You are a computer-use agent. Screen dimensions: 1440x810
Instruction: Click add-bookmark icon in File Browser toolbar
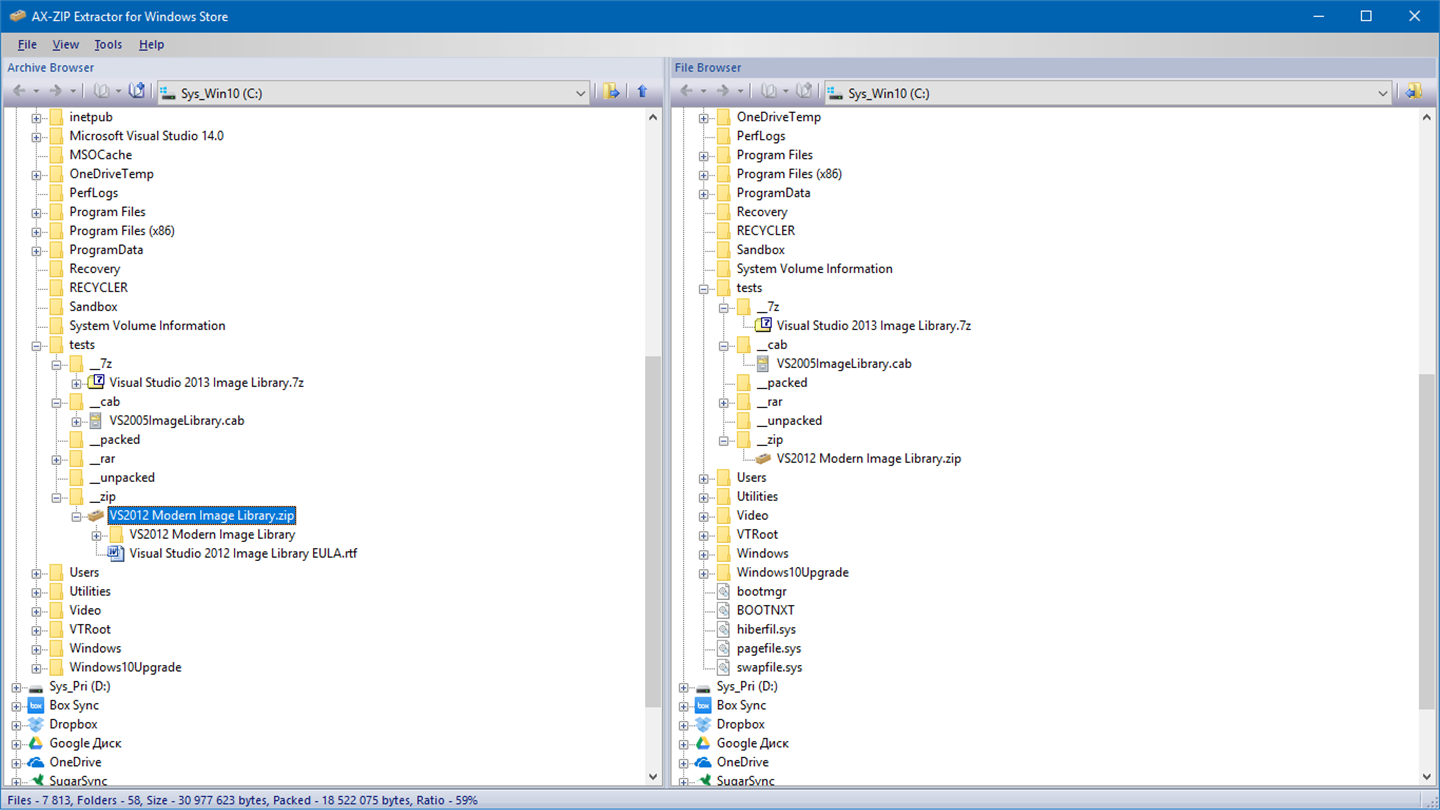coord(804,92)
